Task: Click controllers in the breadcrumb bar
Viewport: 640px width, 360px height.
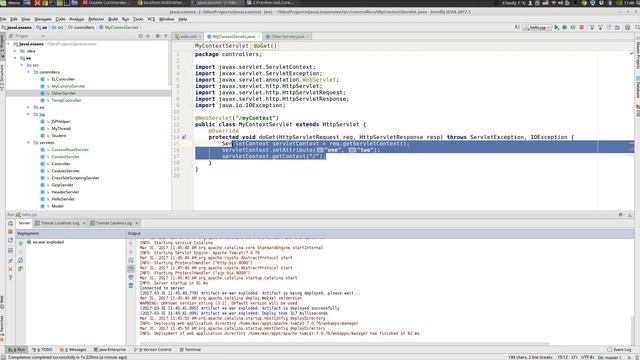Action: (81, 27)
